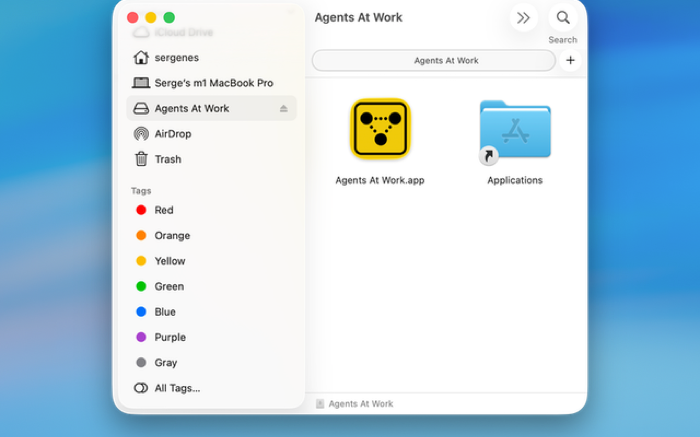Viewport: 700px width, 437px height.
Task: Filter by the Gray tag
Action: click(211, 363)
